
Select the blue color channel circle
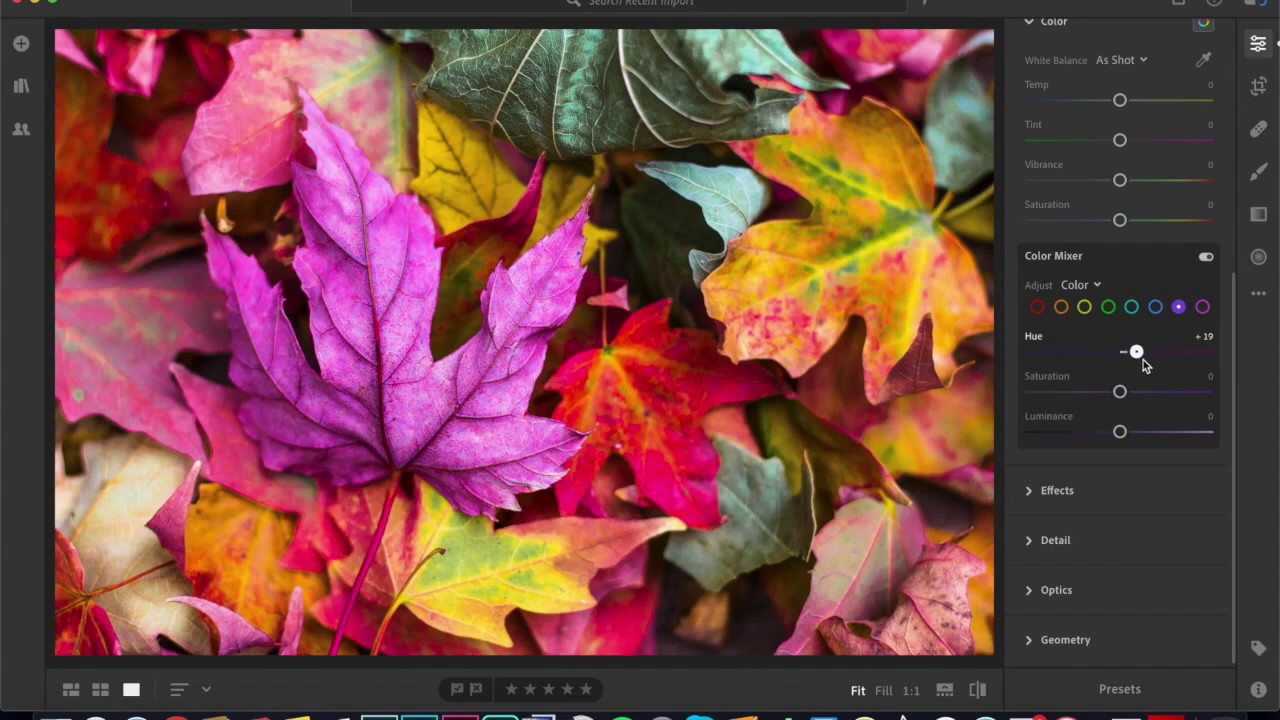1155,307
